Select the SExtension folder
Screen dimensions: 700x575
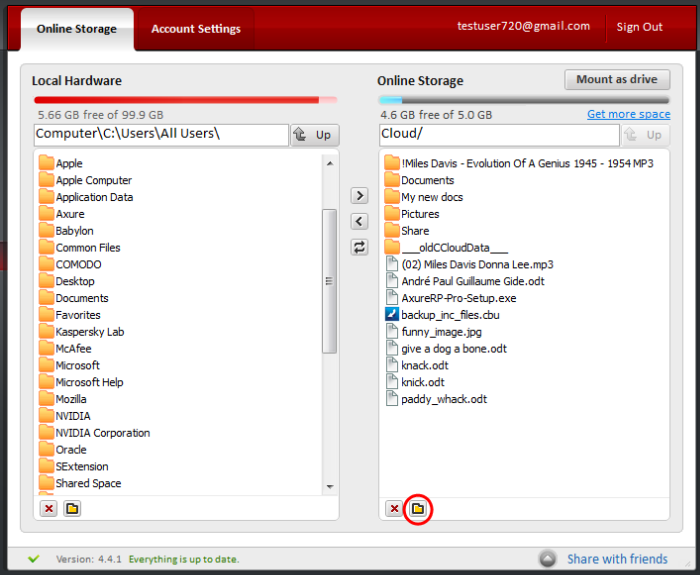pyautogui.click(x=74, y=466)
